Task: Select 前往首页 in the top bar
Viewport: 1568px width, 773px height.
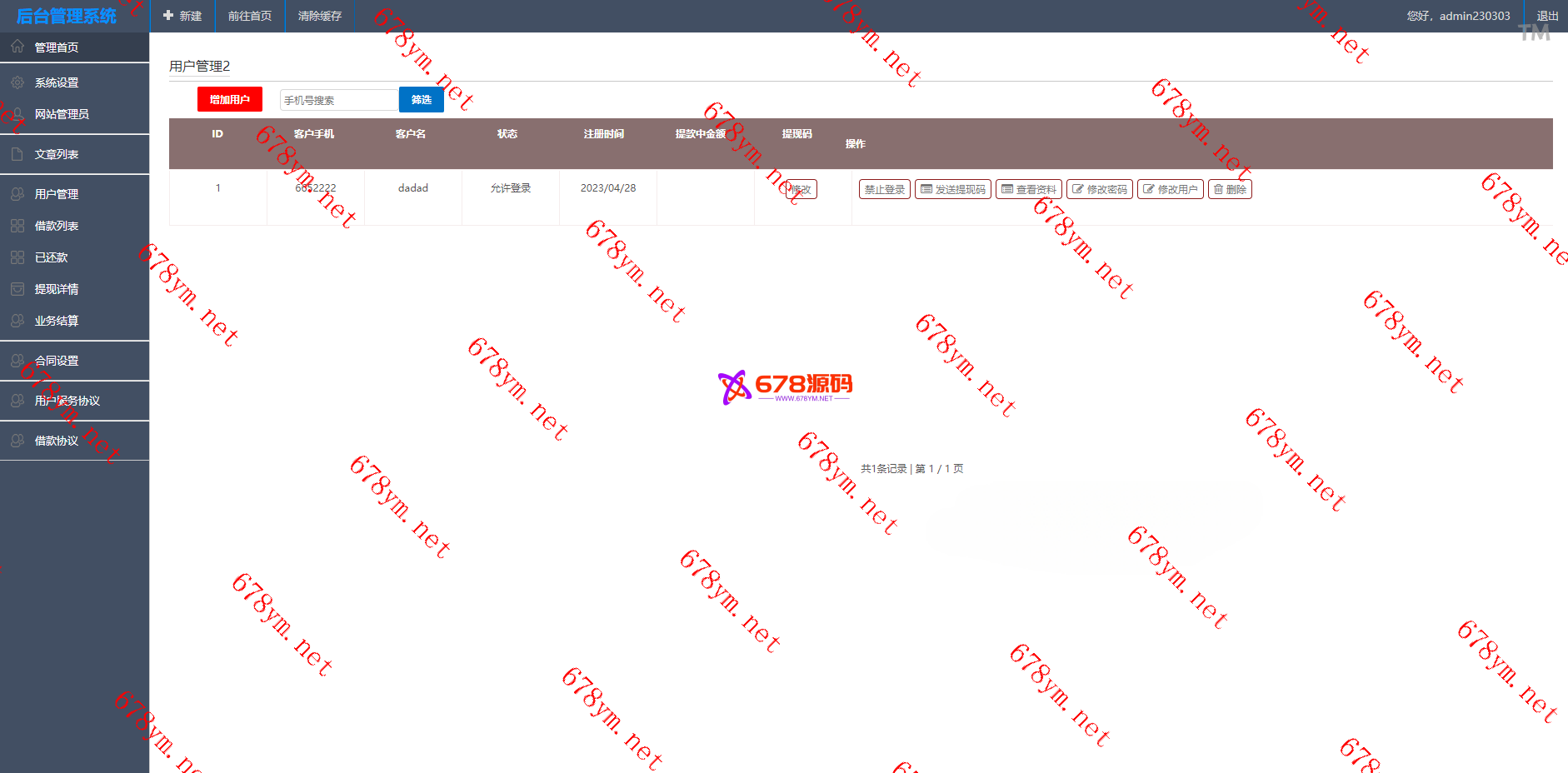Action: click(250, 16)
